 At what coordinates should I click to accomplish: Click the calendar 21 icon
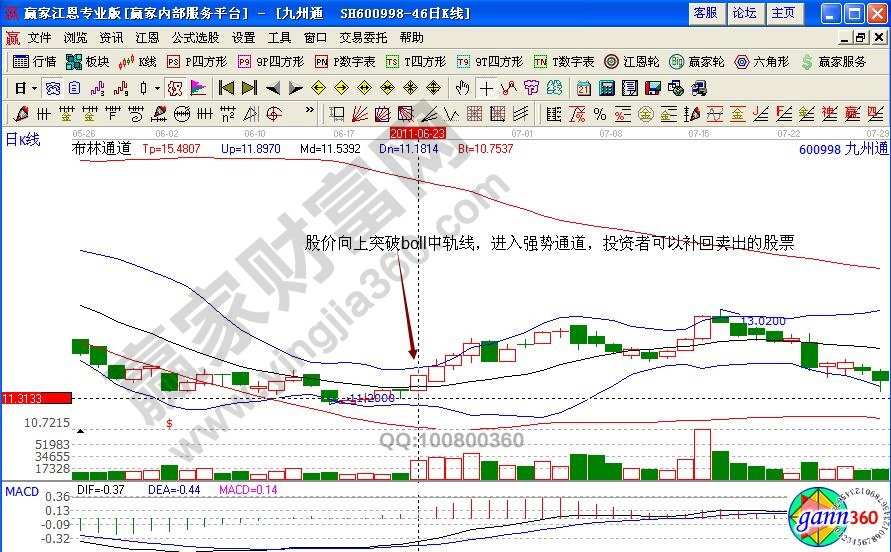[584, 88]
